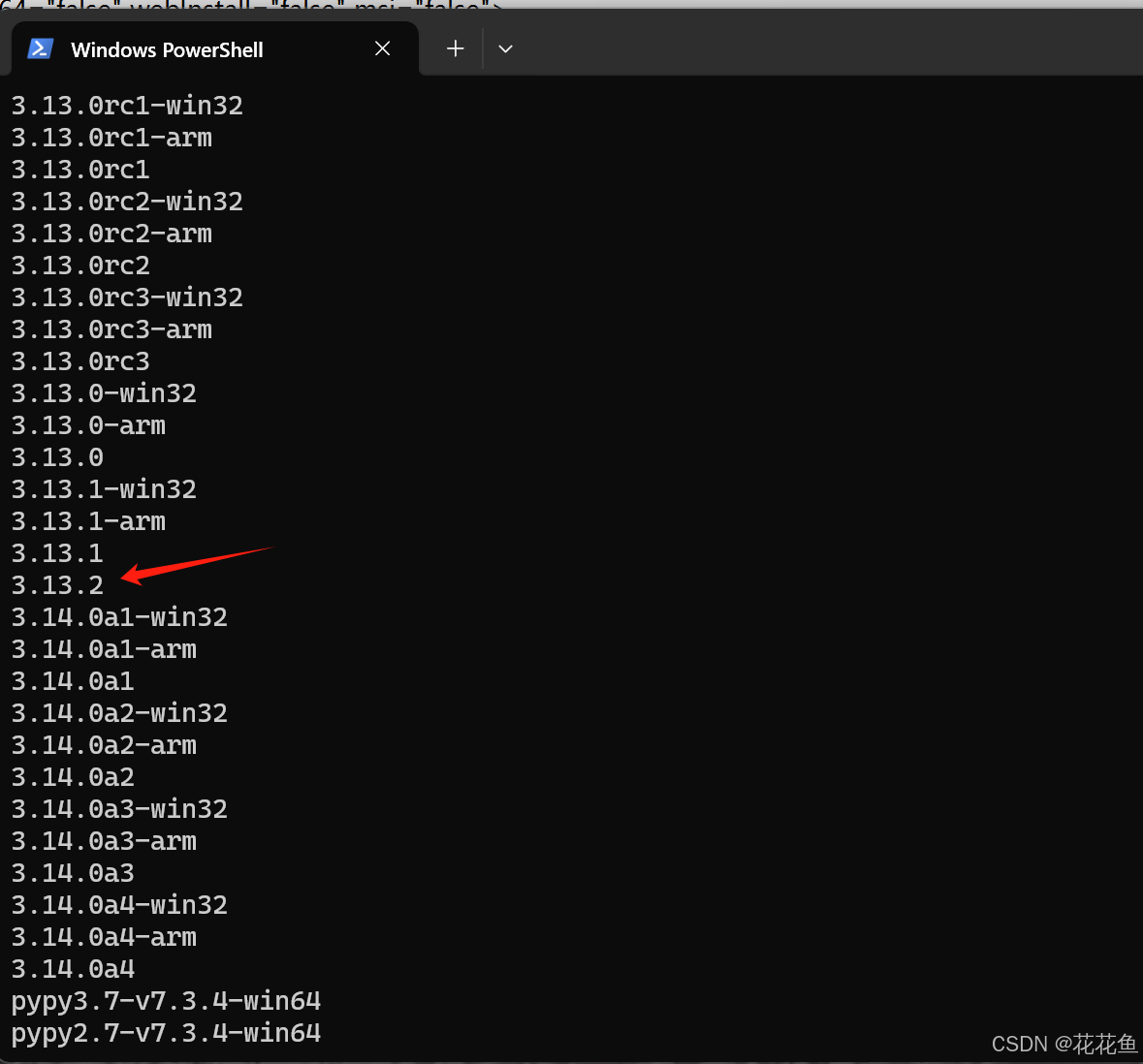Click the line reading only 3.13.0
1143x1064 pixels.
(57, 457)
